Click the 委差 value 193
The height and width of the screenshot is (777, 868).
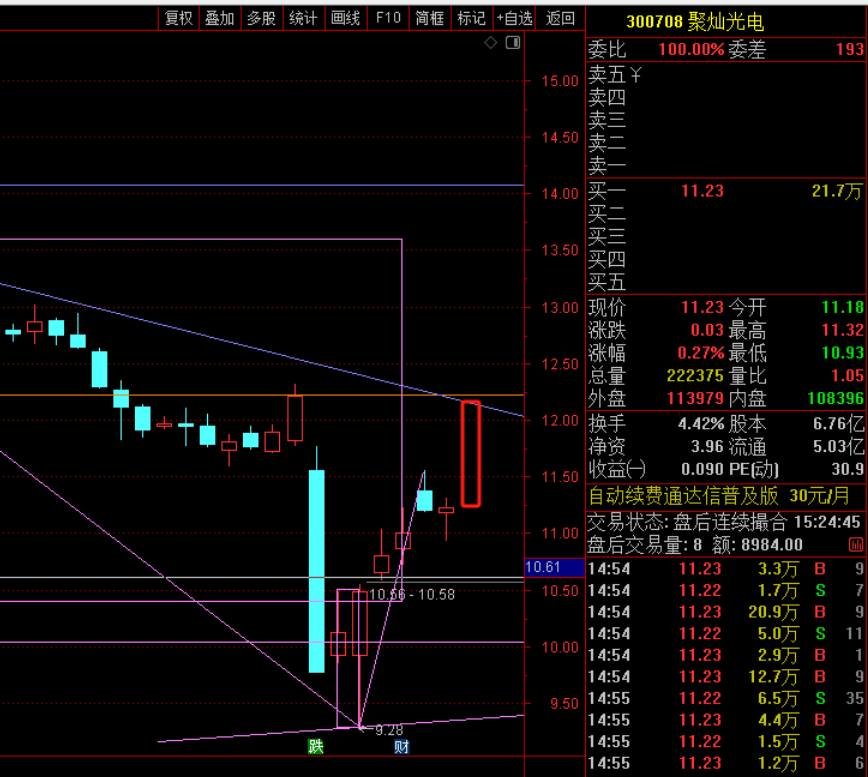pos(850,49)
